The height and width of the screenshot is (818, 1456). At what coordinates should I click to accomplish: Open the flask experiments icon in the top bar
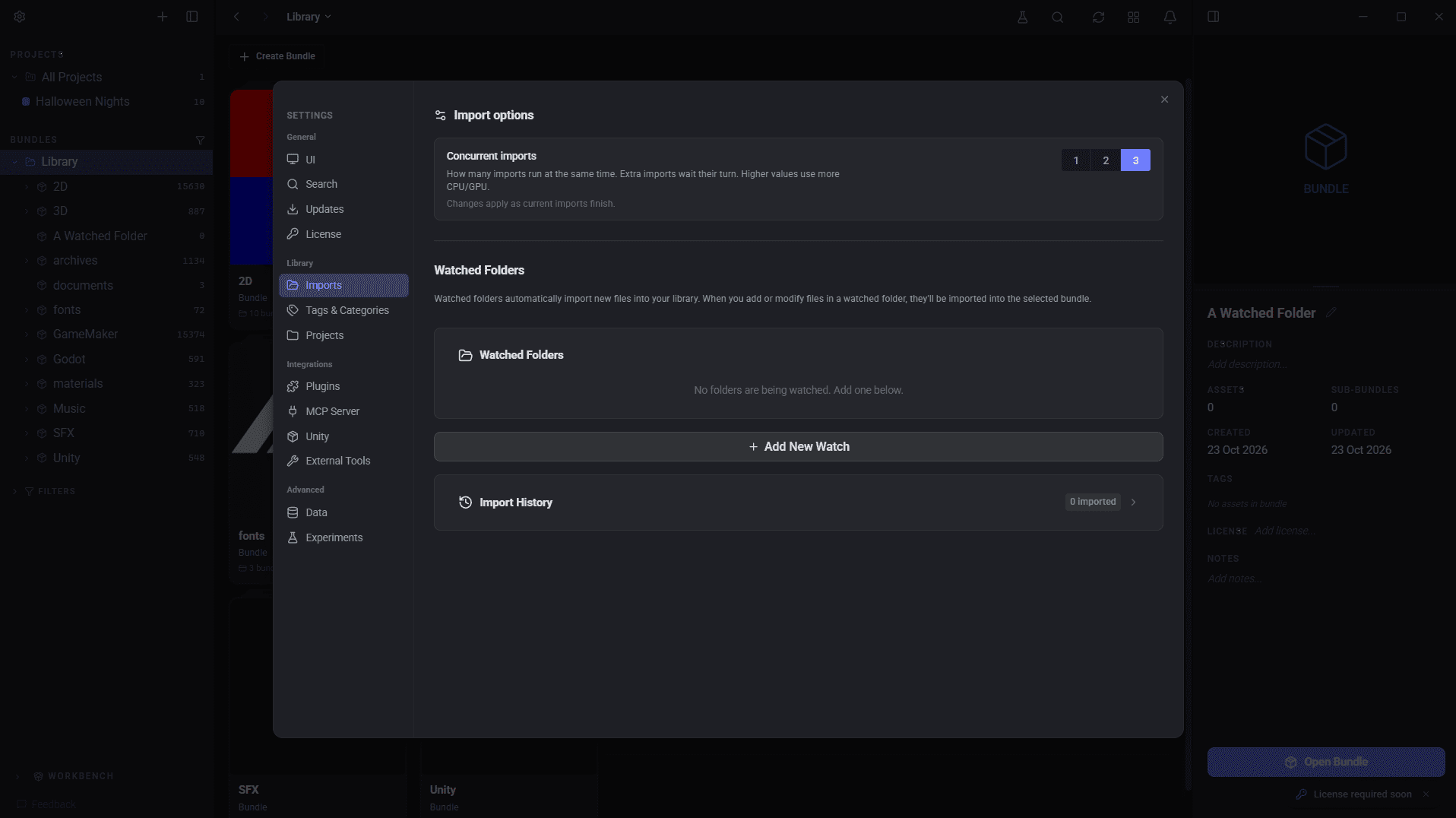(1022, 17)
